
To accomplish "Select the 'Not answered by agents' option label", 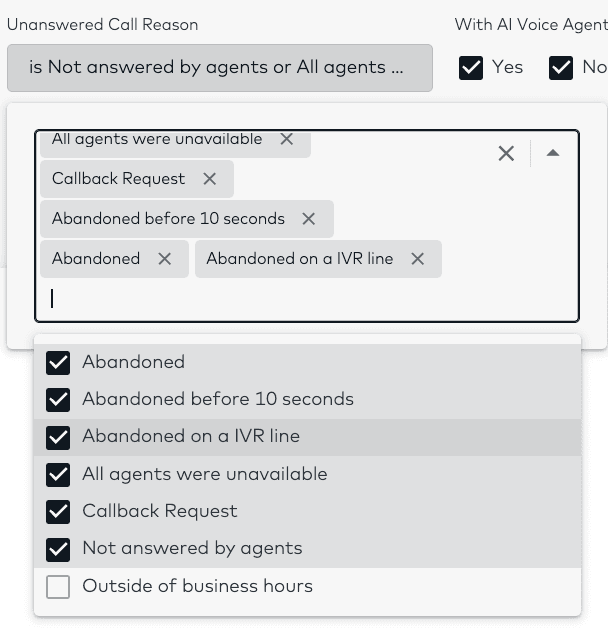I will point(192,548).
